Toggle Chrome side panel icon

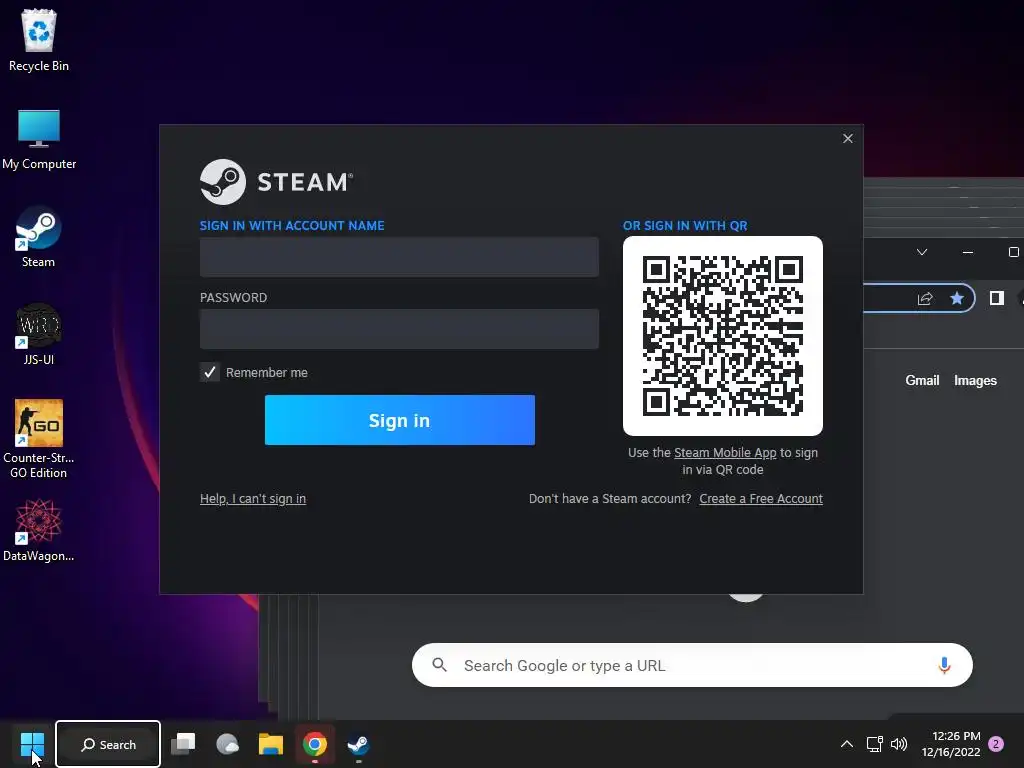point(997,298)
